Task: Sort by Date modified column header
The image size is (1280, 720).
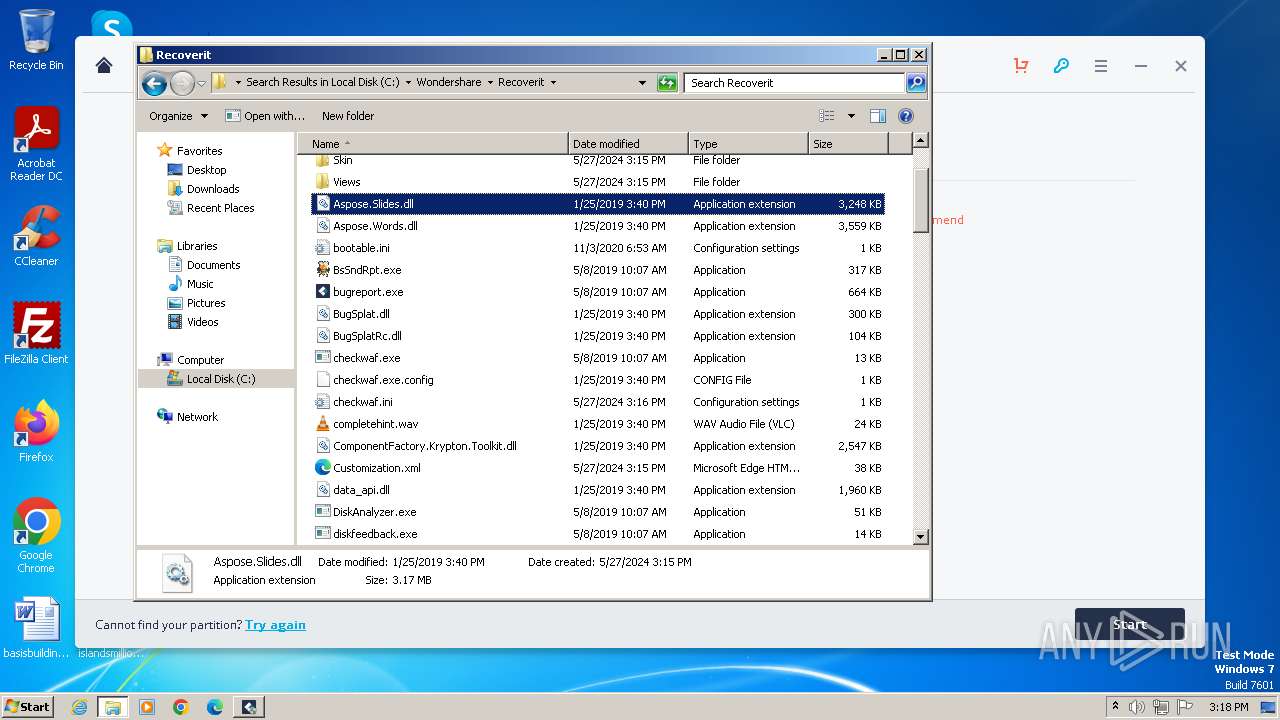Action: point(628,144)
